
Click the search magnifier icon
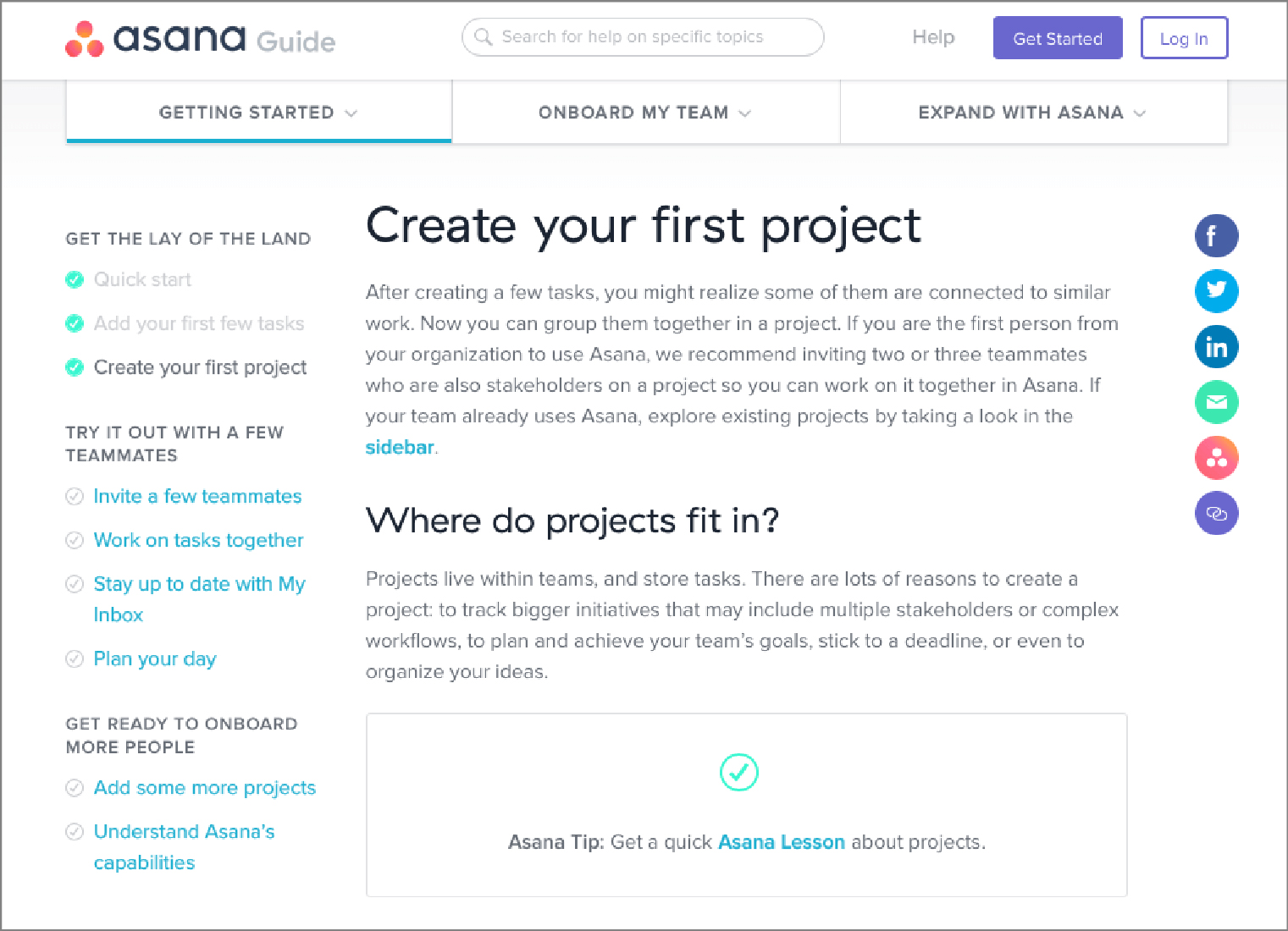click(x=484, y=36)
